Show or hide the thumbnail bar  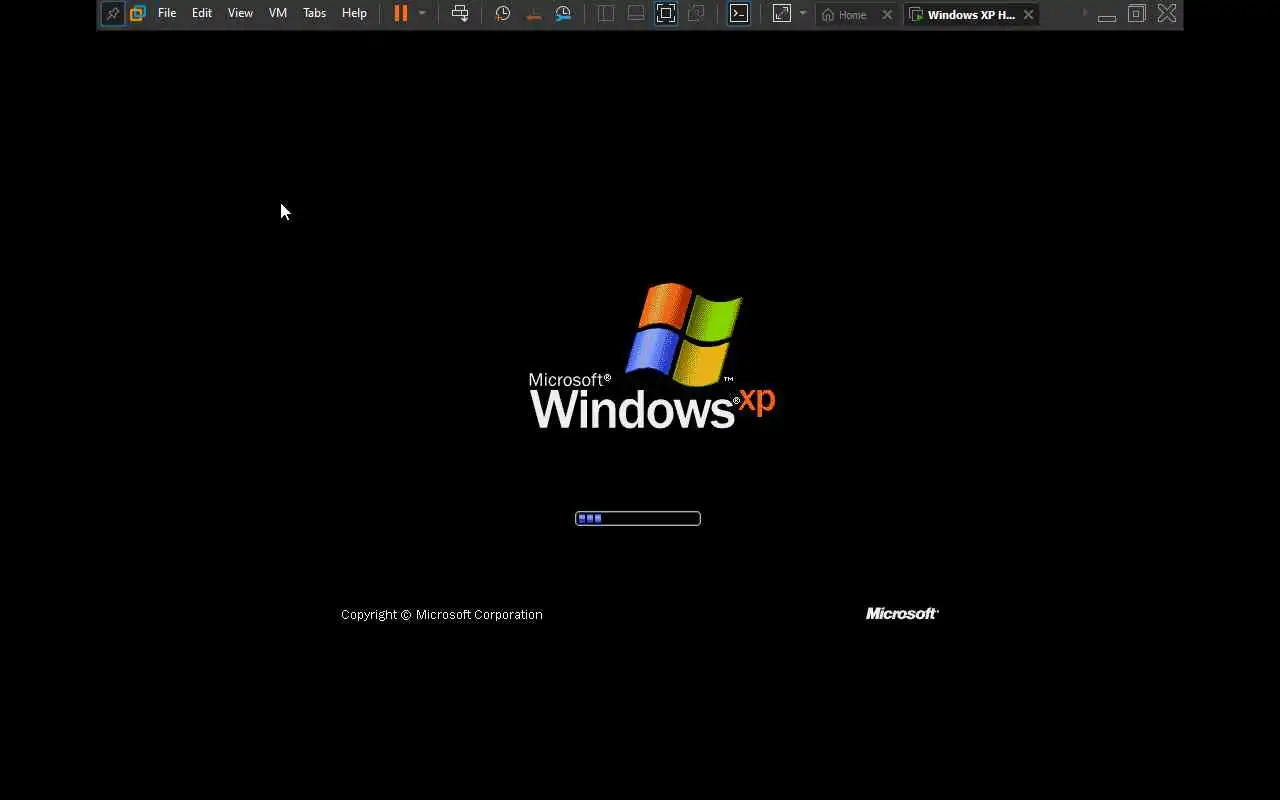click(x=636, y=14)
